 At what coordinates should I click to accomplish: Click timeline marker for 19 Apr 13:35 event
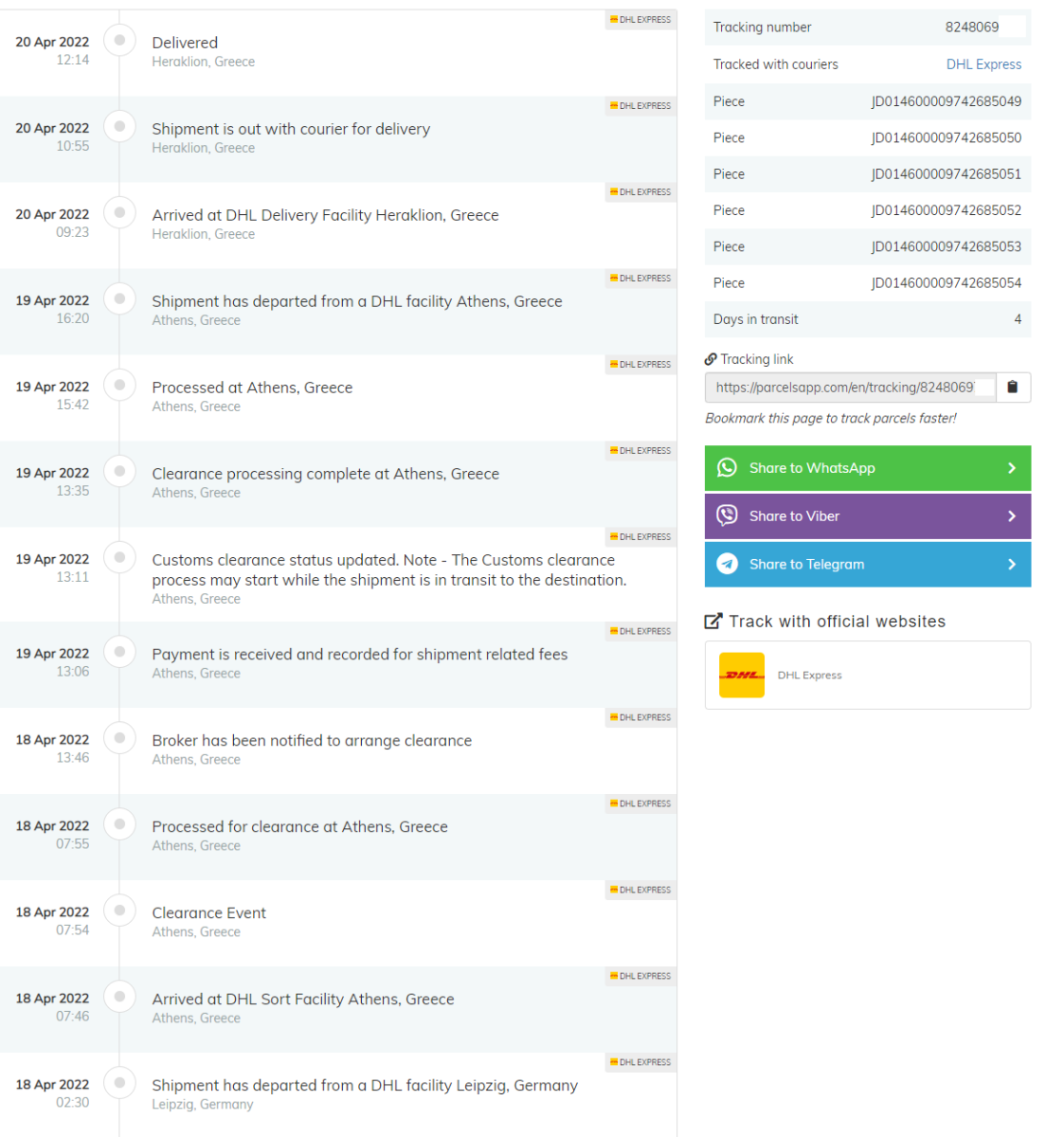coord(119,471)
